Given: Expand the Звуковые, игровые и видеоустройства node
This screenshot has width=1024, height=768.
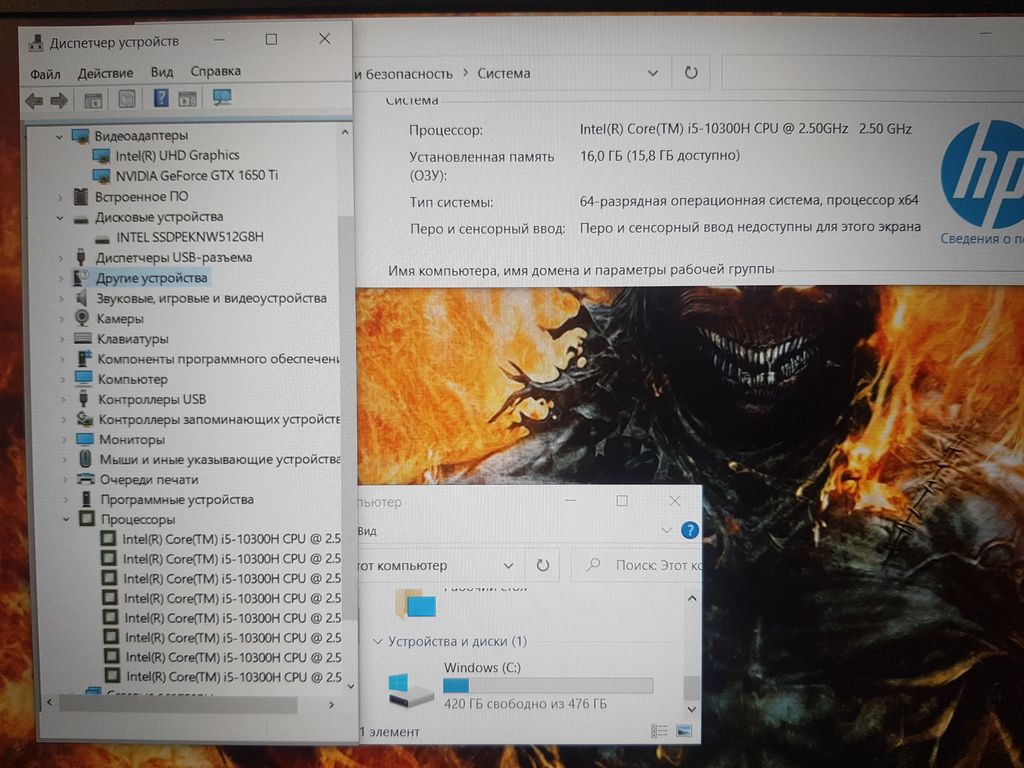Looking at the screenshot, I should point(62,299).
